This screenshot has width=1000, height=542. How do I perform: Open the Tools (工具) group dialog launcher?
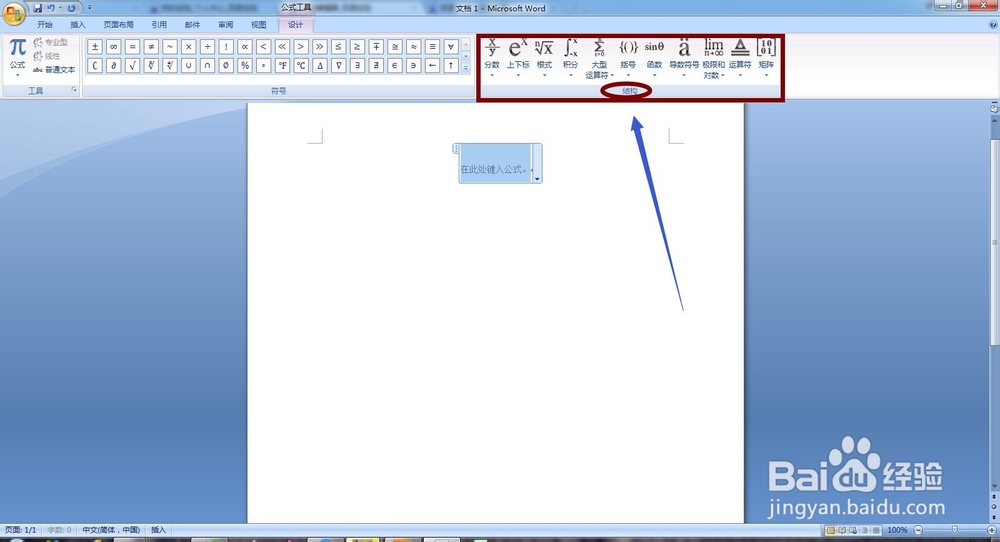(x=74, y=90)
